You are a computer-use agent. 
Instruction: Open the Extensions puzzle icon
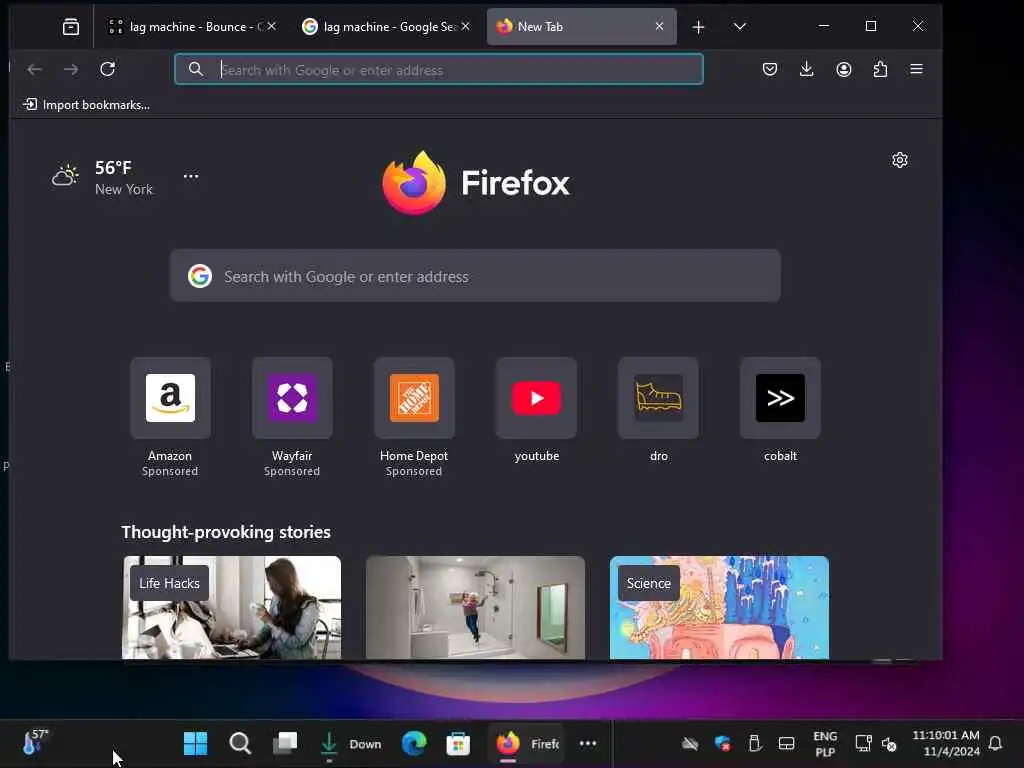coord(880,69)
